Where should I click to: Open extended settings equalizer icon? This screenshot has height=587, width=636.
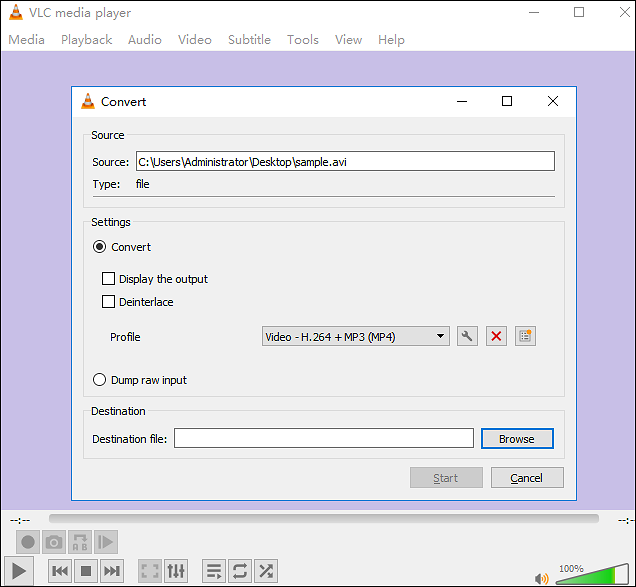click(x=176, y=571)
